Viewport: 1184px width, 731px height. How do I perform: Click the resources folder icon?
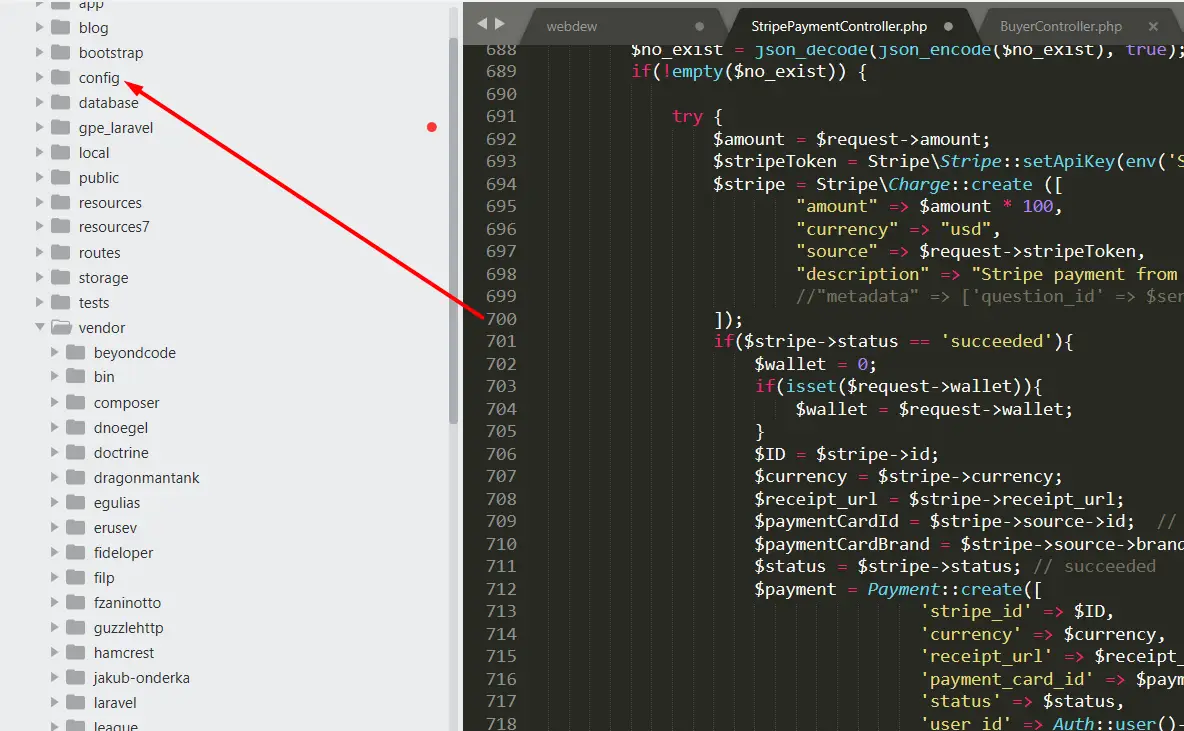pos(60,202)
